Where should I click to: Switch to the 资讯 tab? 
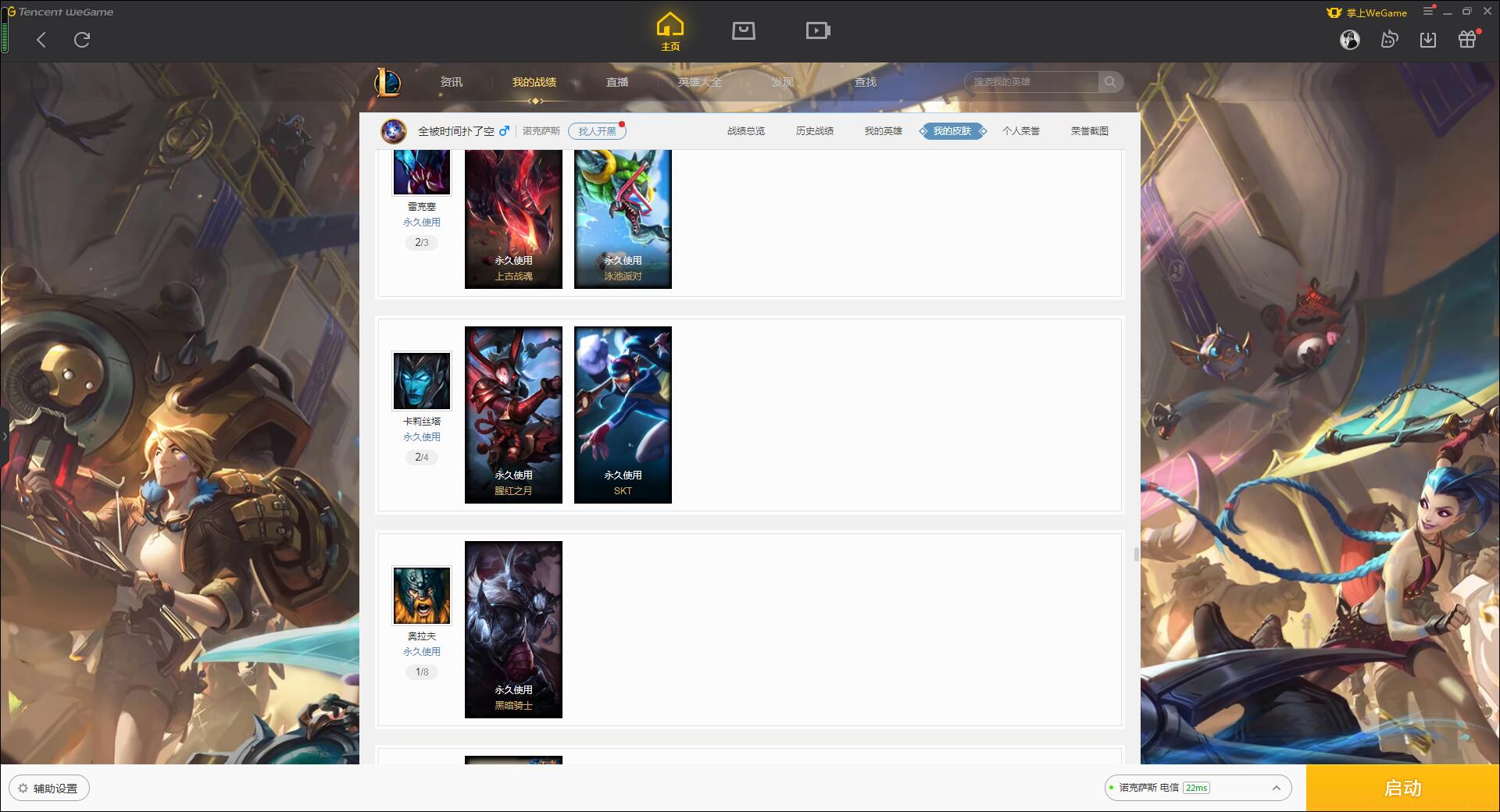tap(452, 82)
